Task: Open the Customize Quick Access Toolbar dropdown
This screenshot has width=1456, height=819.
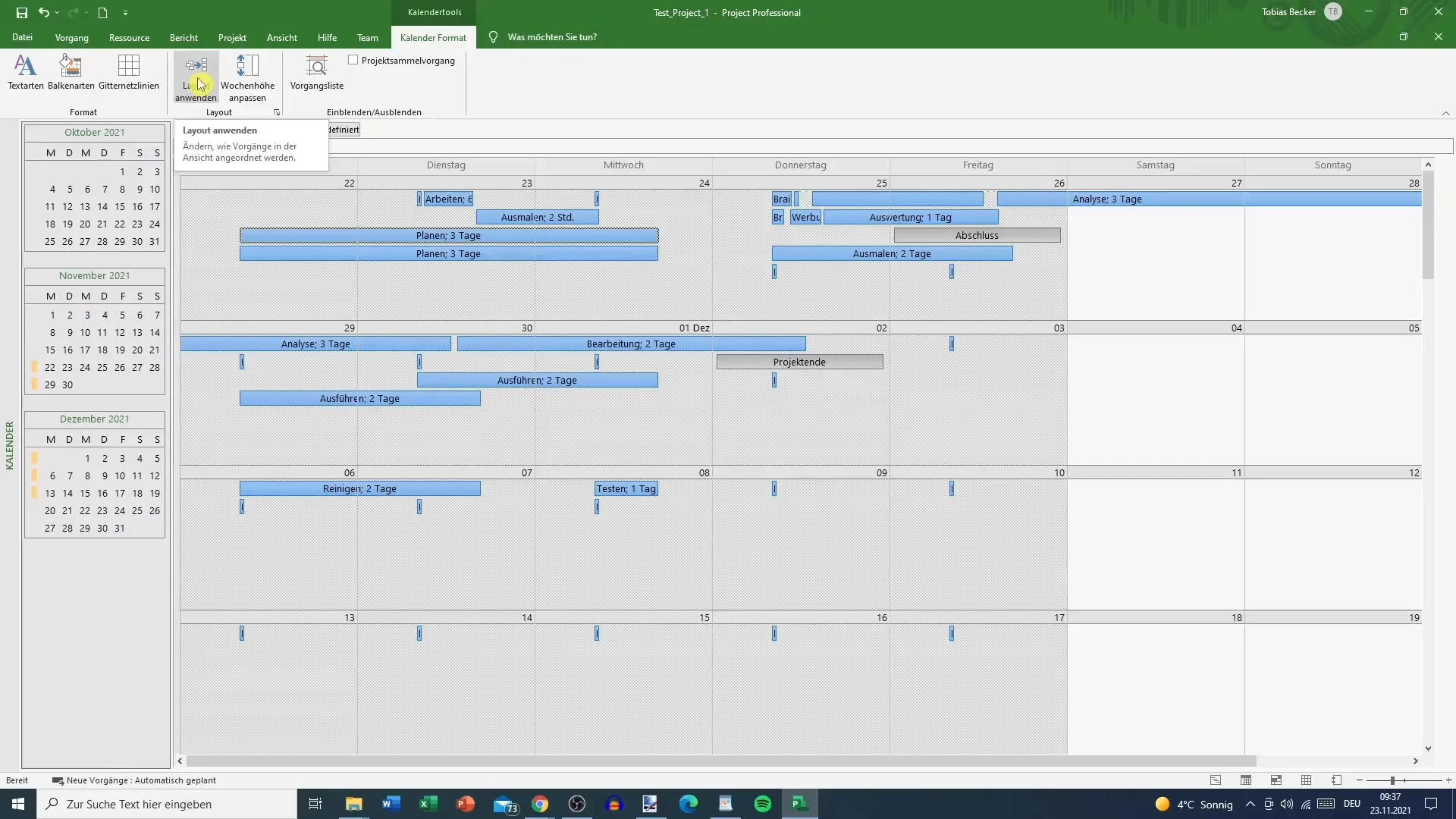Action: [x=125, y=12]
